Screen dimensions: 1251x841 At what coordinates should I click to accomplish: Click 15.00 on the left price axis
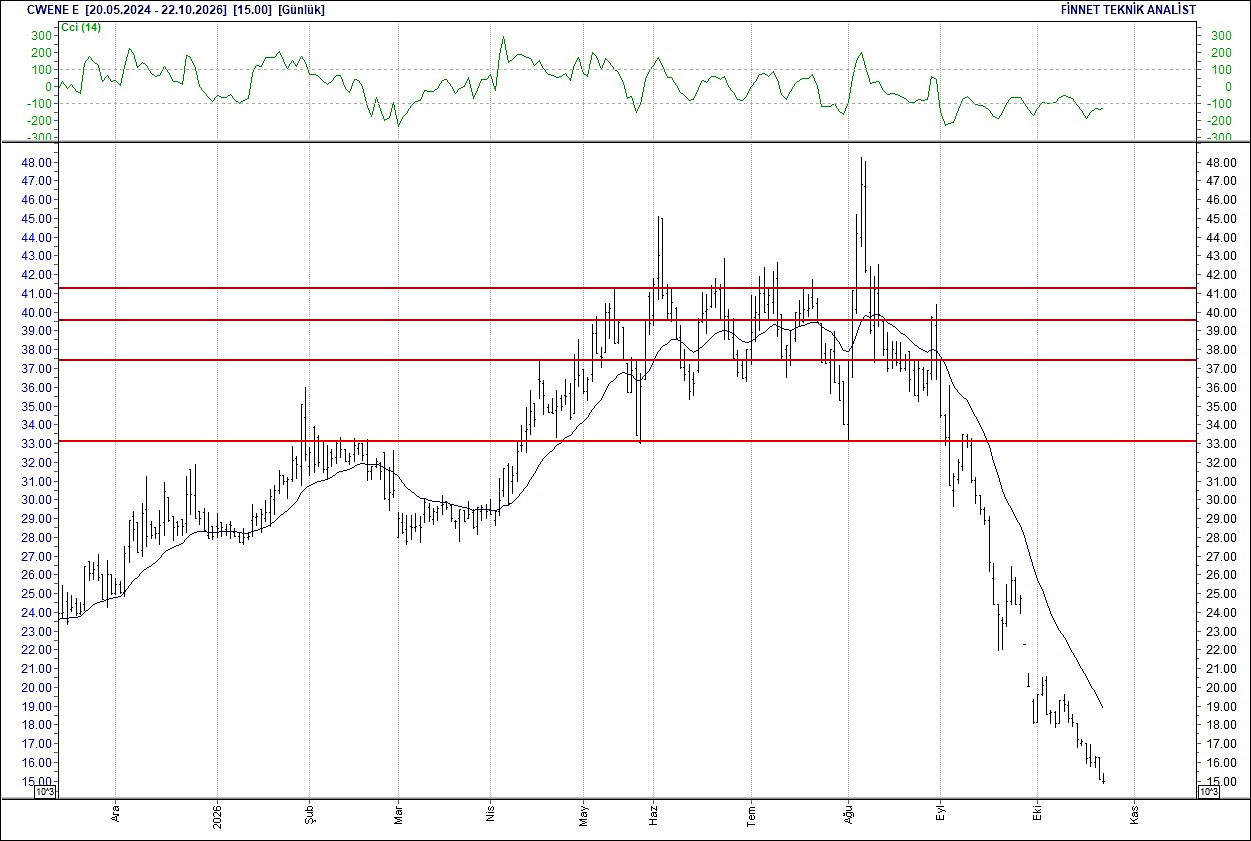point(35,781)
